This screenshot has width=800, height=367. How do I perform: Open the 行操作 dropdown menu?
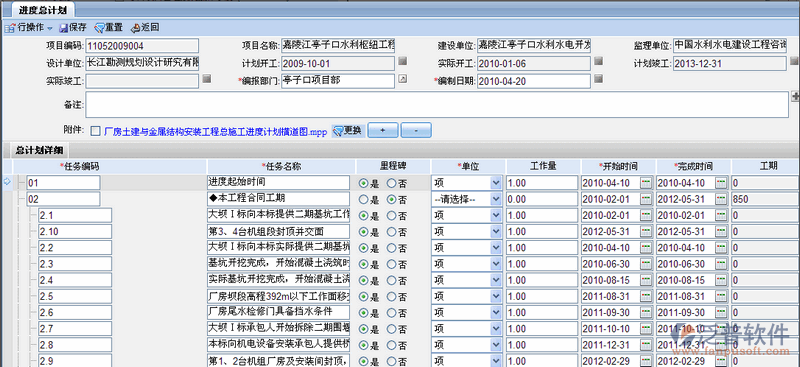(x=29, y=28)
